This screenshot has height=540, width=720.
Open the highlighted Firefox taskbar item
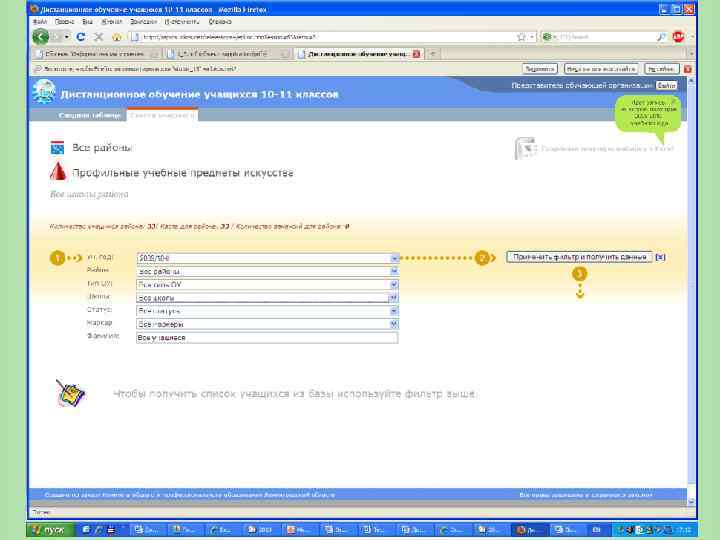pyautogui.click(x=529, y=530)
